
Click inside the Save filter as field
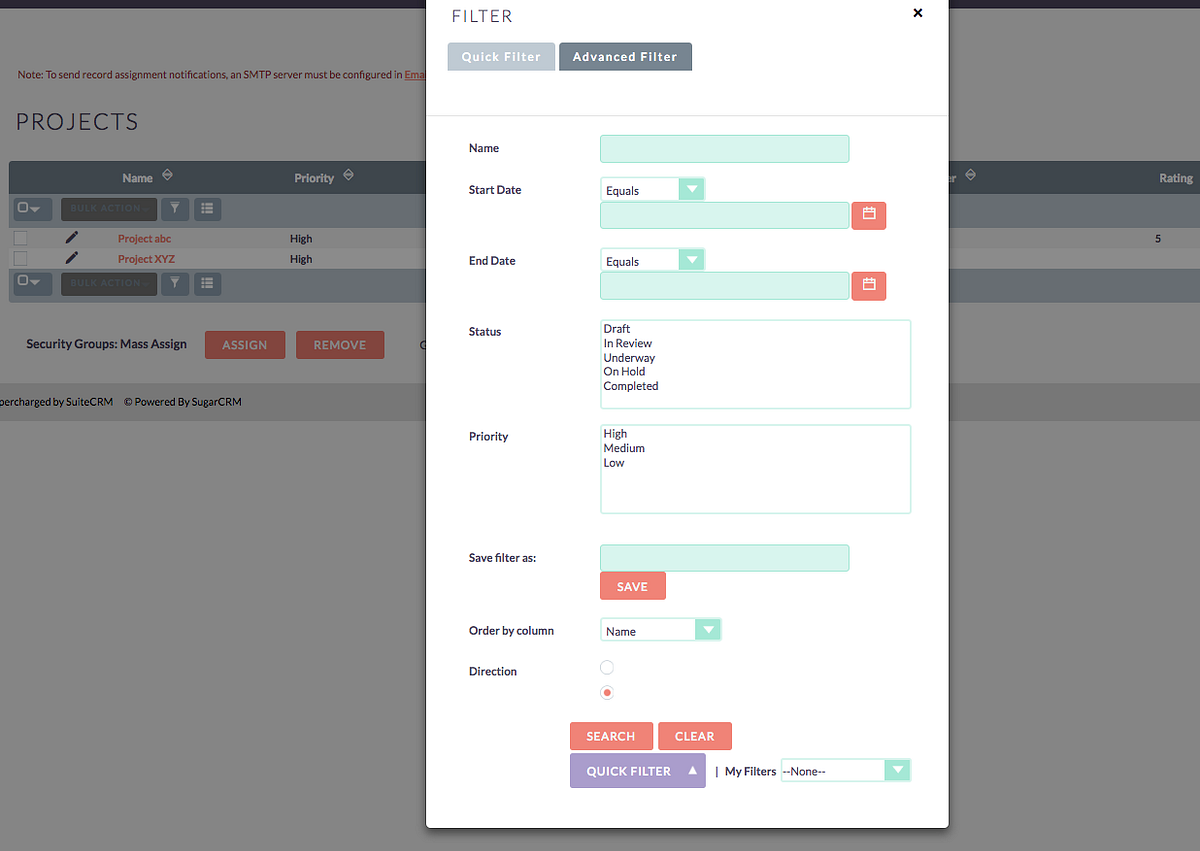click(x=724, y=557)
